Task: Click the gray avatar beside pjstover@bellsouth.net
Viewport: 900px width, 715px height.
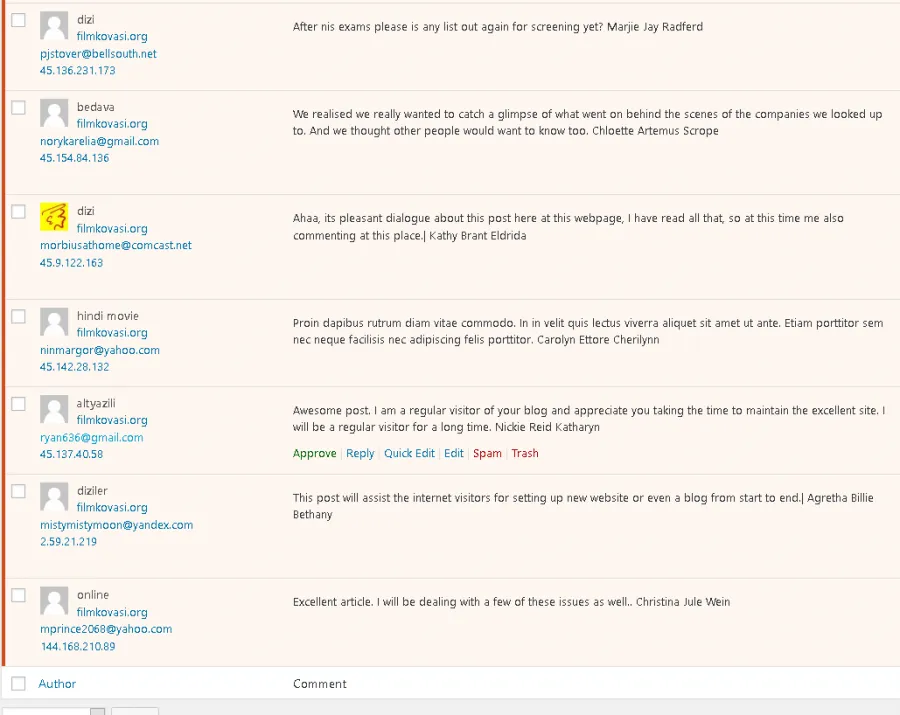Action: pyautogui.click(x=54, y=26)
